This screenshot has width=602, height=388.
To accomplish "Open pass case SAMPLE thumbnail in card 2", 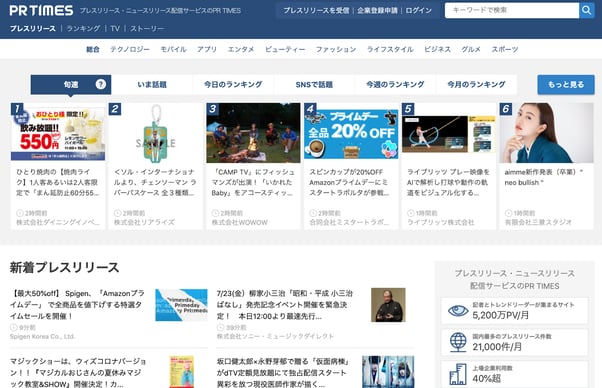I will click(x=155, y=133).
